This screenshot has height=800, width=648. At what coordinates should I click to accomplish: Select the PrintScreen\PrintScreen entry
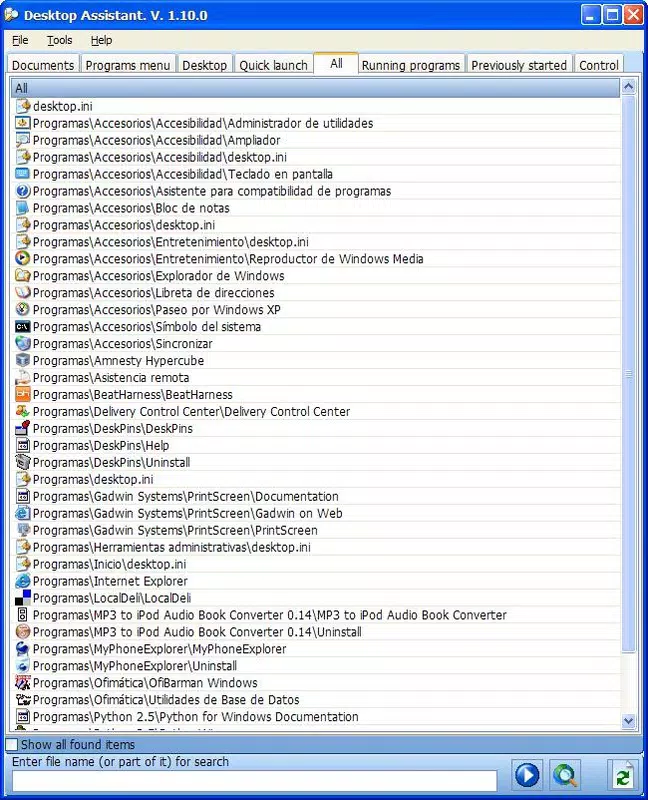tap(317, 530)
